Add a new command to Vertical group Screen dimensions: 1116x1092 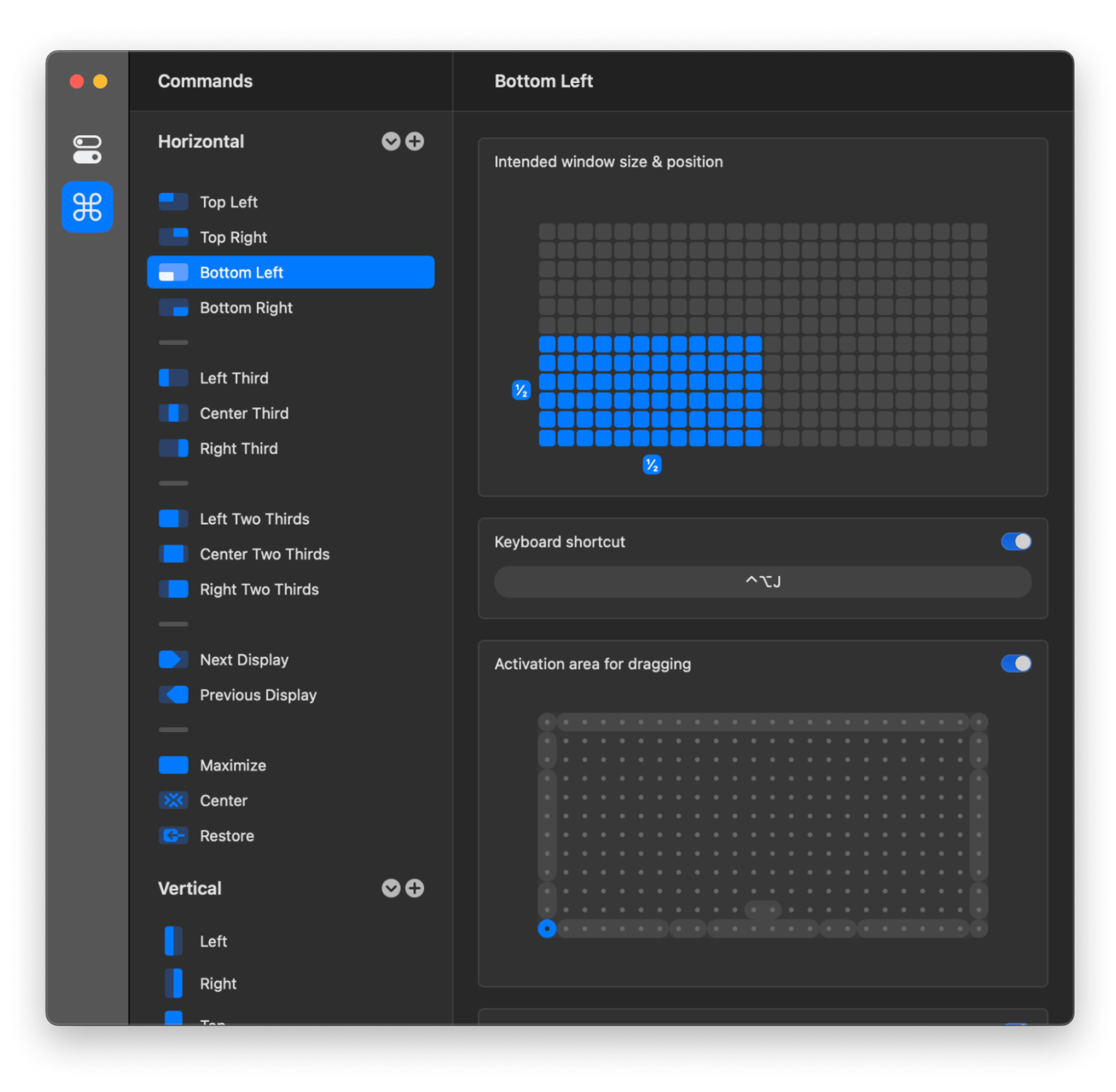tap(415, 888)
